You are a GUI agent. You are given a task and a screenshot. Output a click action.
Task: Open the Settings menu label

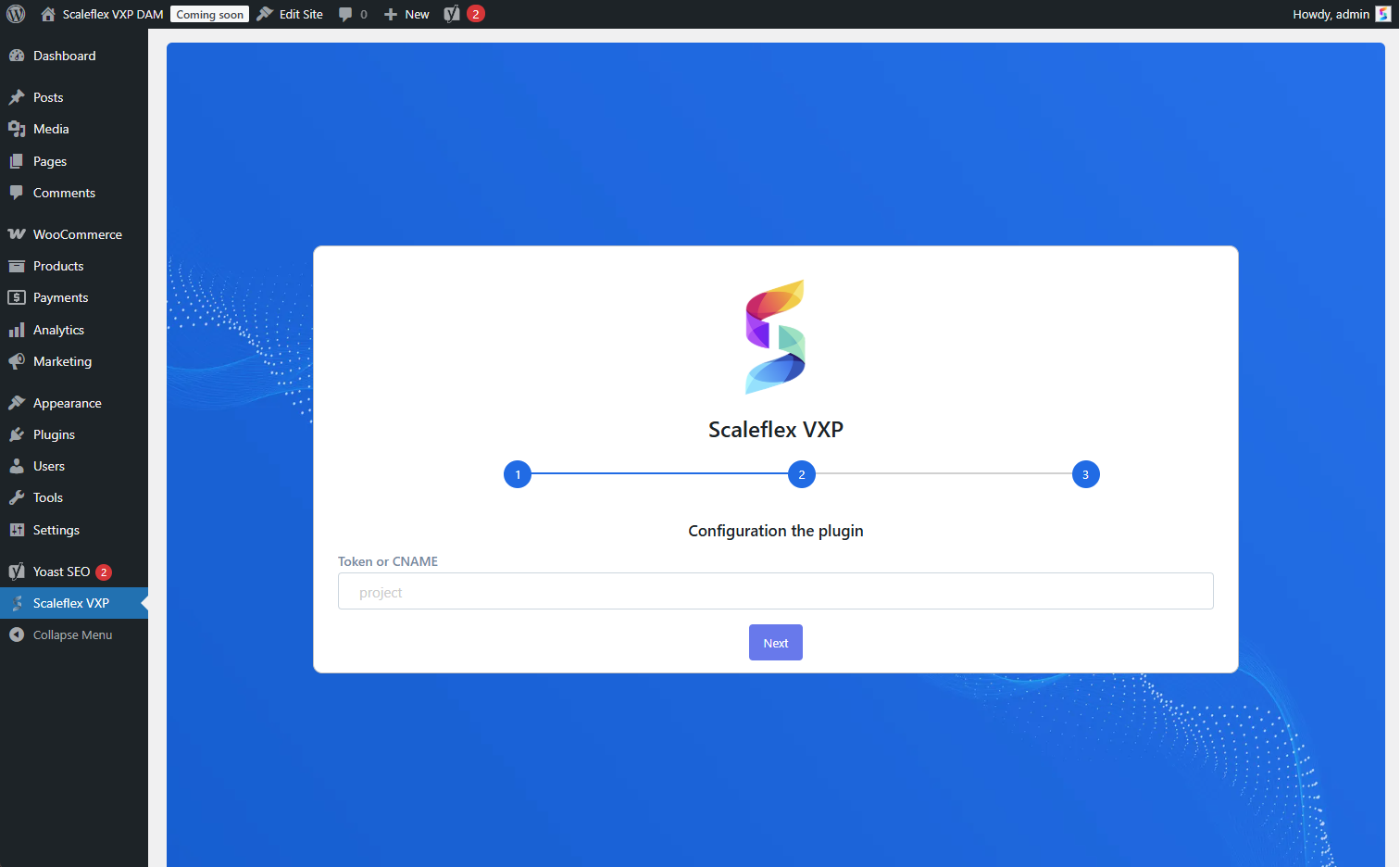[56, 530]
